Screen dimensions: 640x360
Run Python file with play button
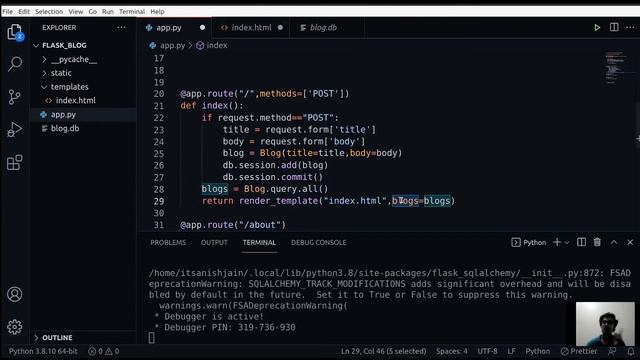click(597, 28)
